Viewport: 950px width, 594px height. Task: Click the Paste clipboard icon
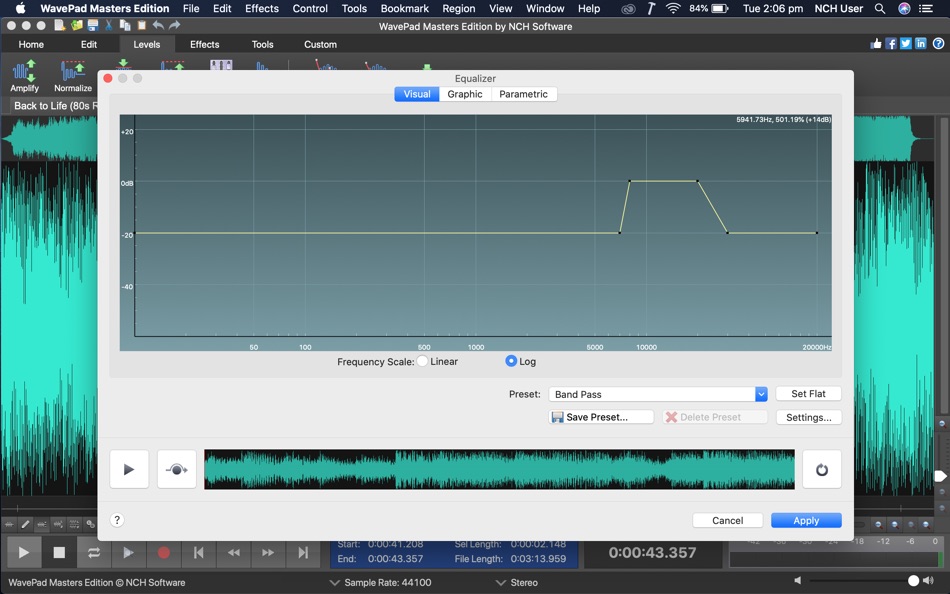(142, 25)
